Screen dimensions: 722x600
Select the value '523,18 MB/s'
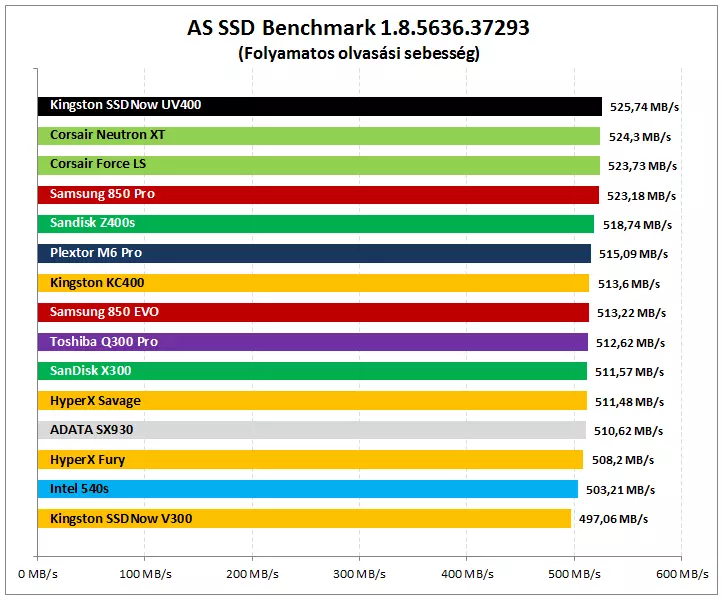click(641, 196)
